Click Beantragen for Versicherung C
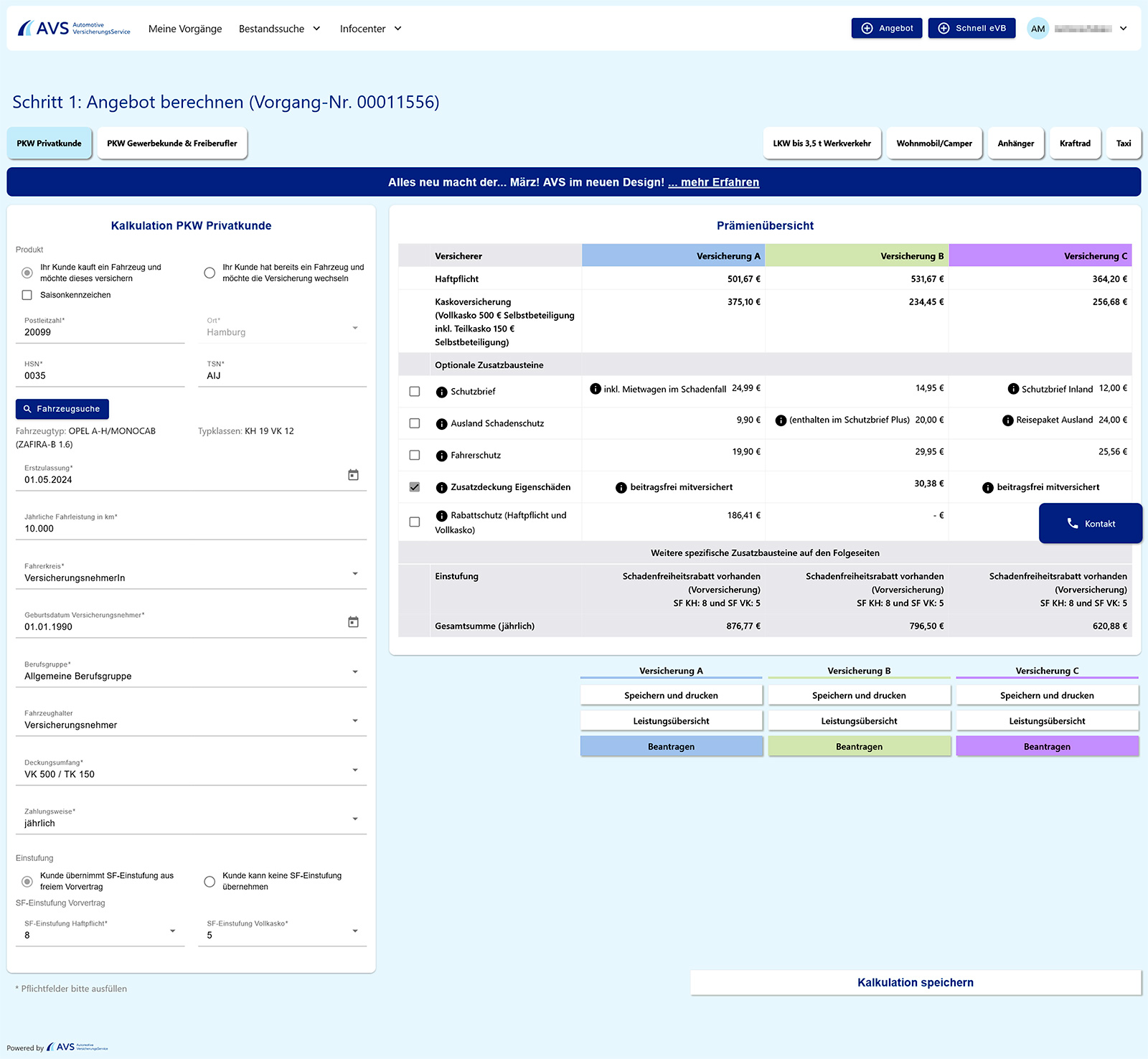The image size is (1148, 1059). [x=1048, y=746]
